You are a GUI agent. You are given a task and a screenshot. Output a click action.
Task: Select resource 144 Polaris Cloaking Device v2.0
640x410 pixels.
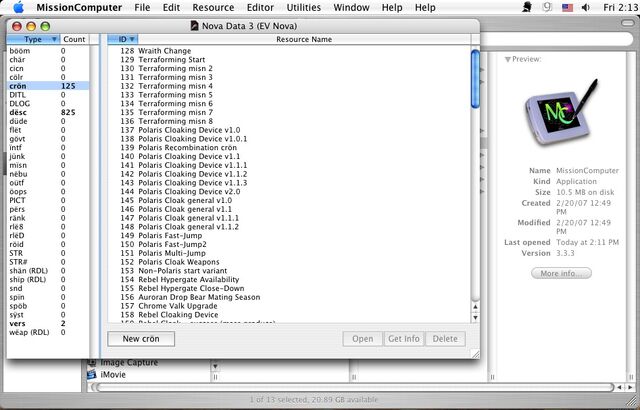(x=289, y=191)
